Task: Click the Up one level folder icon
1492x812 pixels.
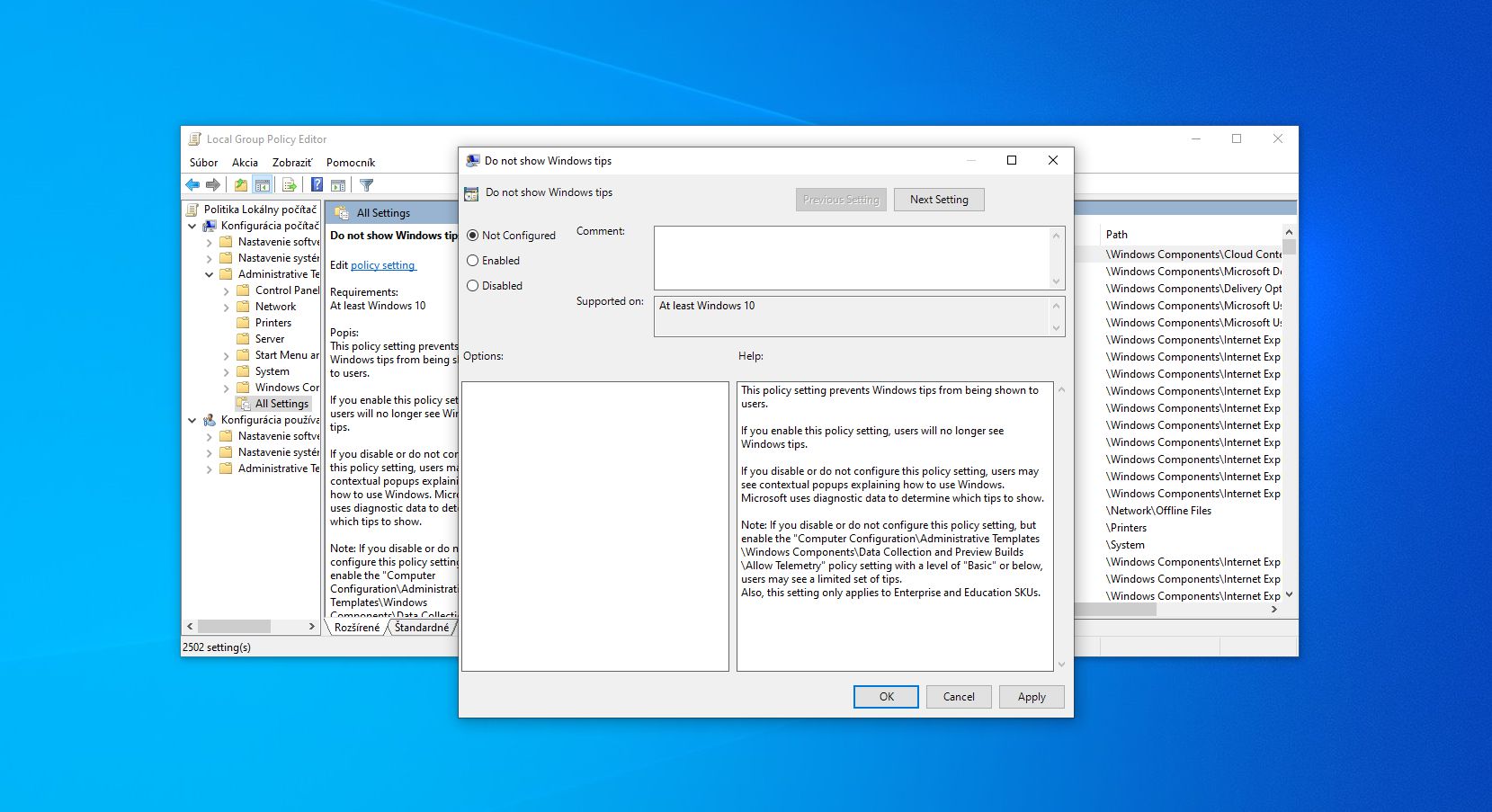Action: [x=241, y=185]
